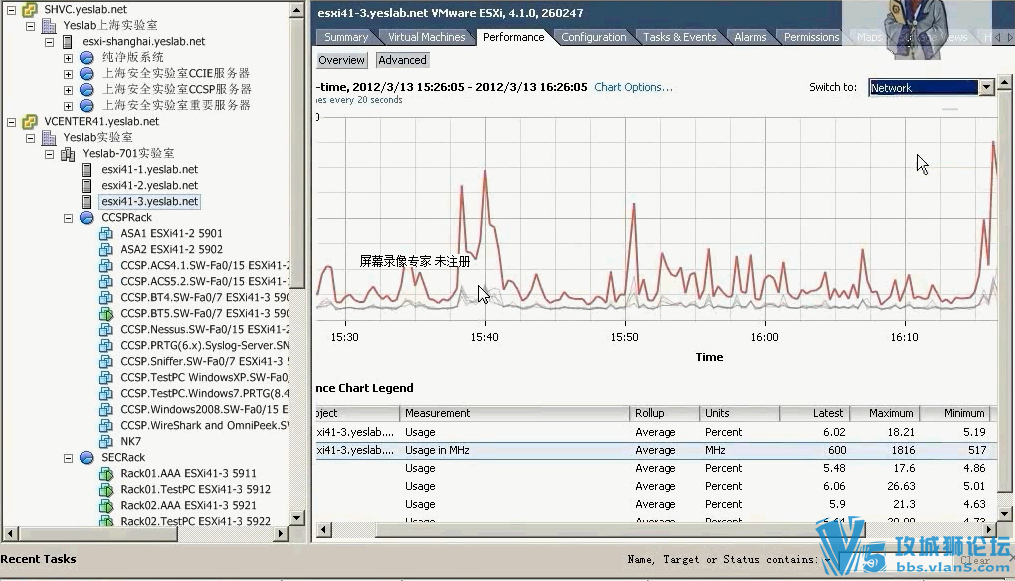Click the CCSPRack resource pool icon
This screenshot has width=1015, height=581.
click(87, 218)
